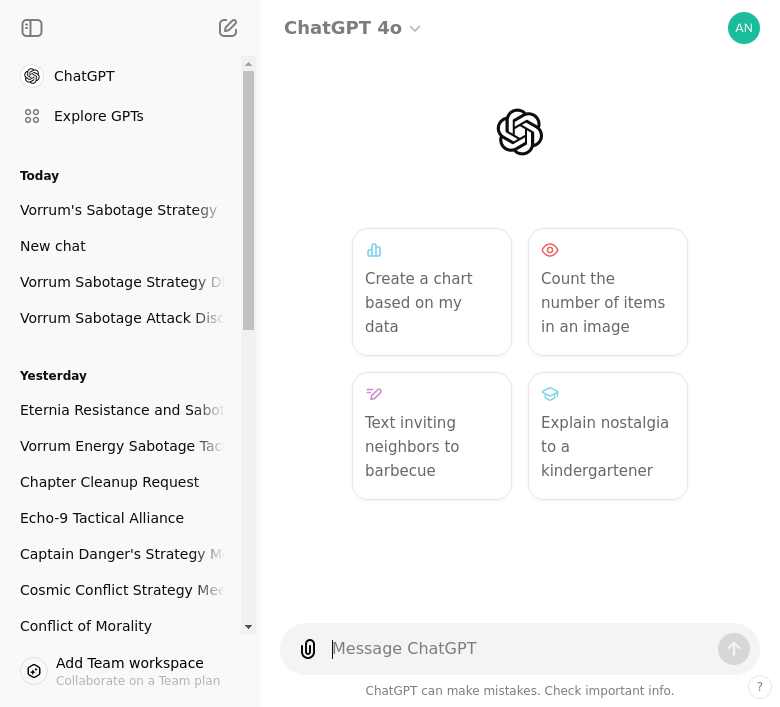The width and height of the screenshot is (780, 707).
Task: Start a new chat with pencil icon
Action: coord(228,28)
